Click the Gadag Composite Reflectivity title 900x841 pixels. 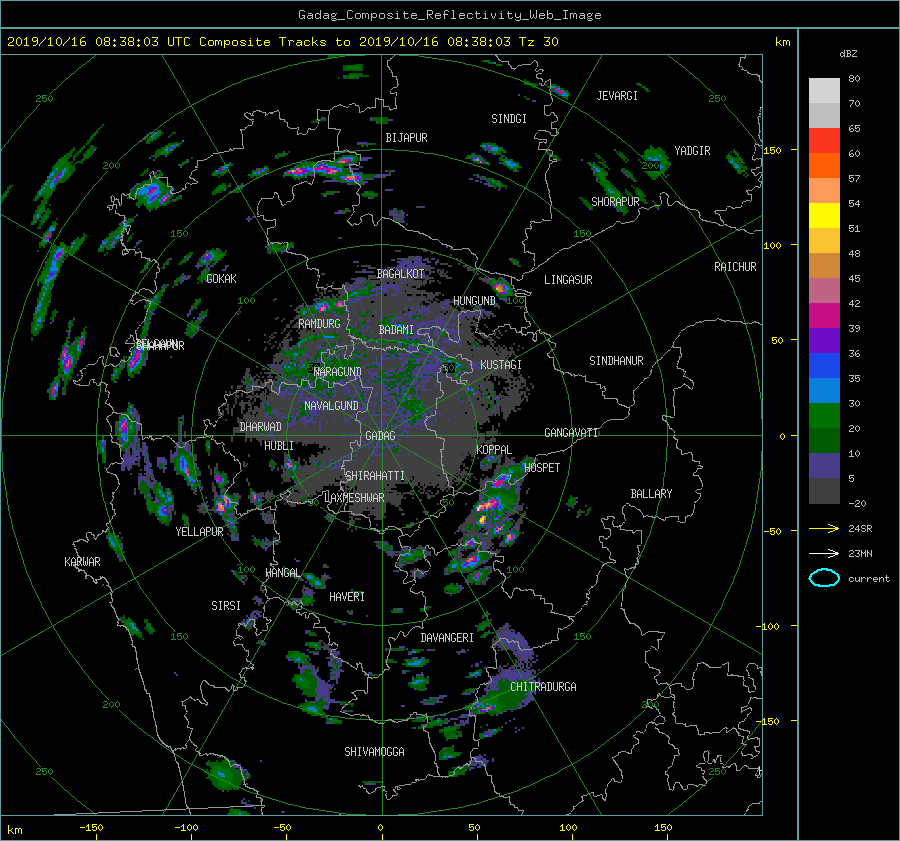(x=449, y=15)
